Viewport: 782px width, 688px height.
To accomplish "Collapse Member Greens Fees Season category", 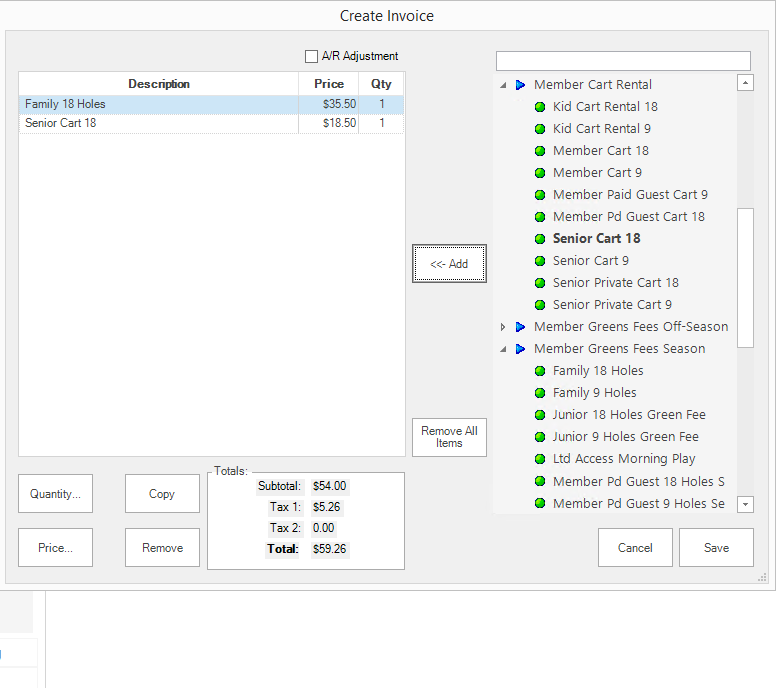I will (x=503, y=349).
